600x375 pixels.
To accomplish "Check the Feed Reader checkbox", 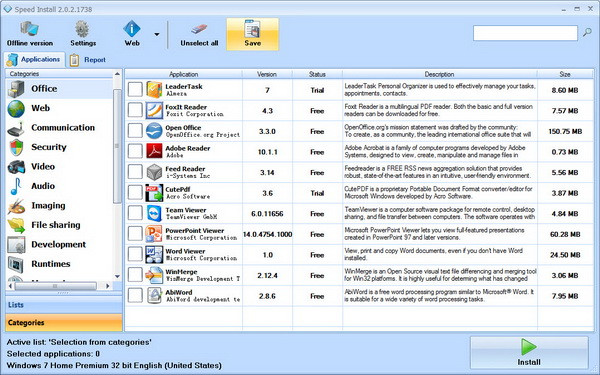I will pyautogui.click(x=135, y=172).
